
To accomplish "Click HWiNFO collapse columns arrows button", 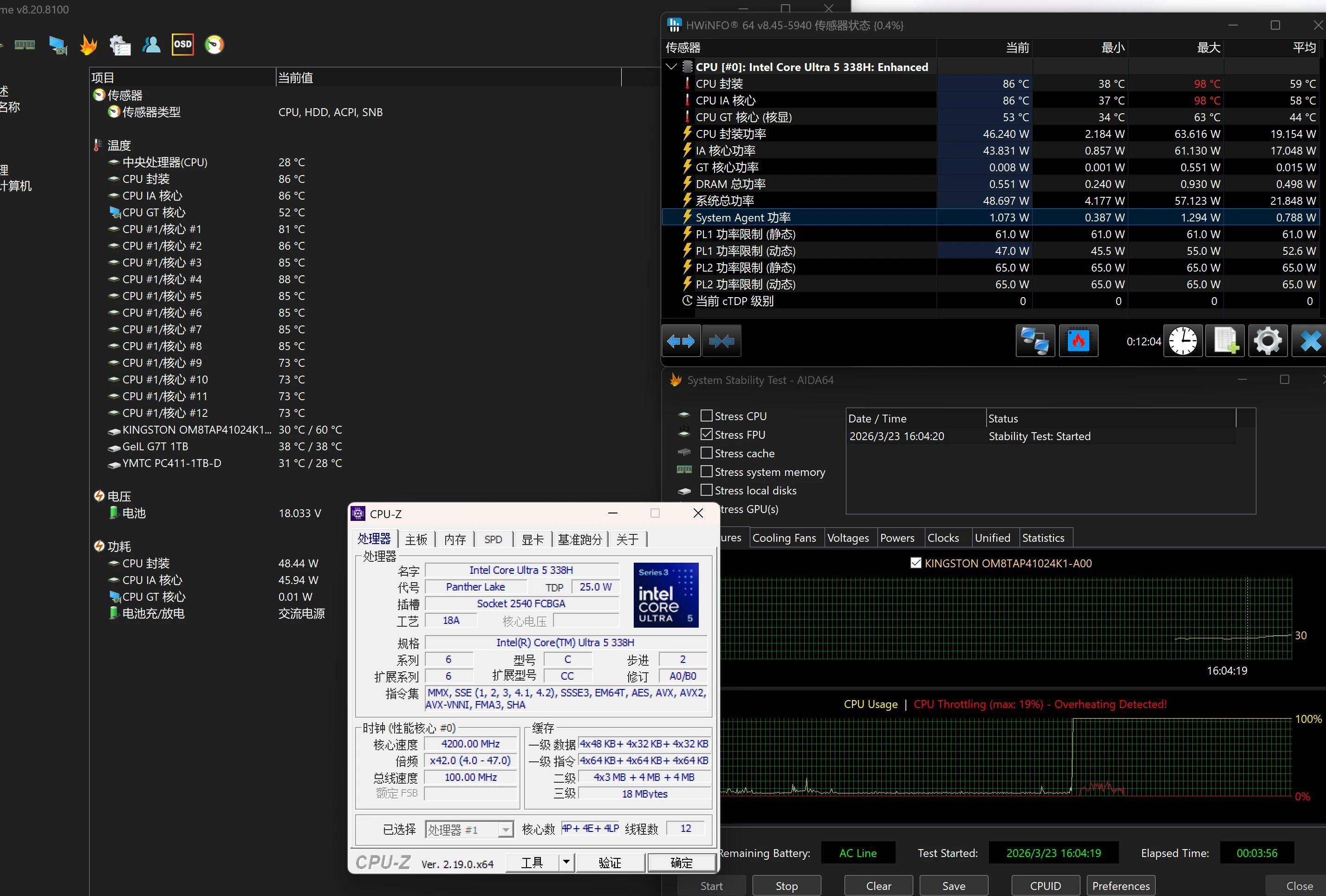I will [x=721, y=341].
